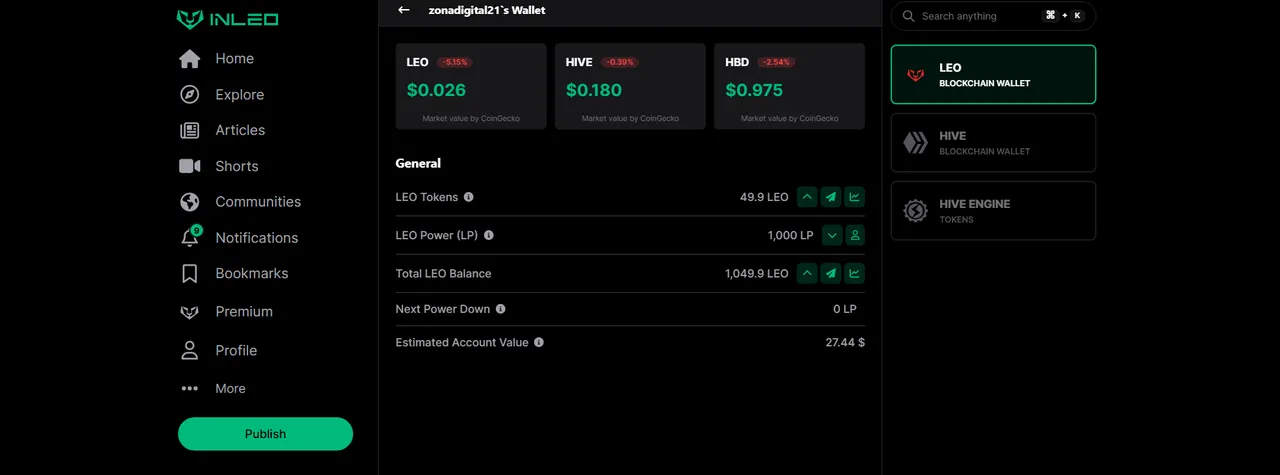Click the INLEO logo
The height and width of the screenshot is (475, 1280).
pyautogui.click(x=227, y=19)
